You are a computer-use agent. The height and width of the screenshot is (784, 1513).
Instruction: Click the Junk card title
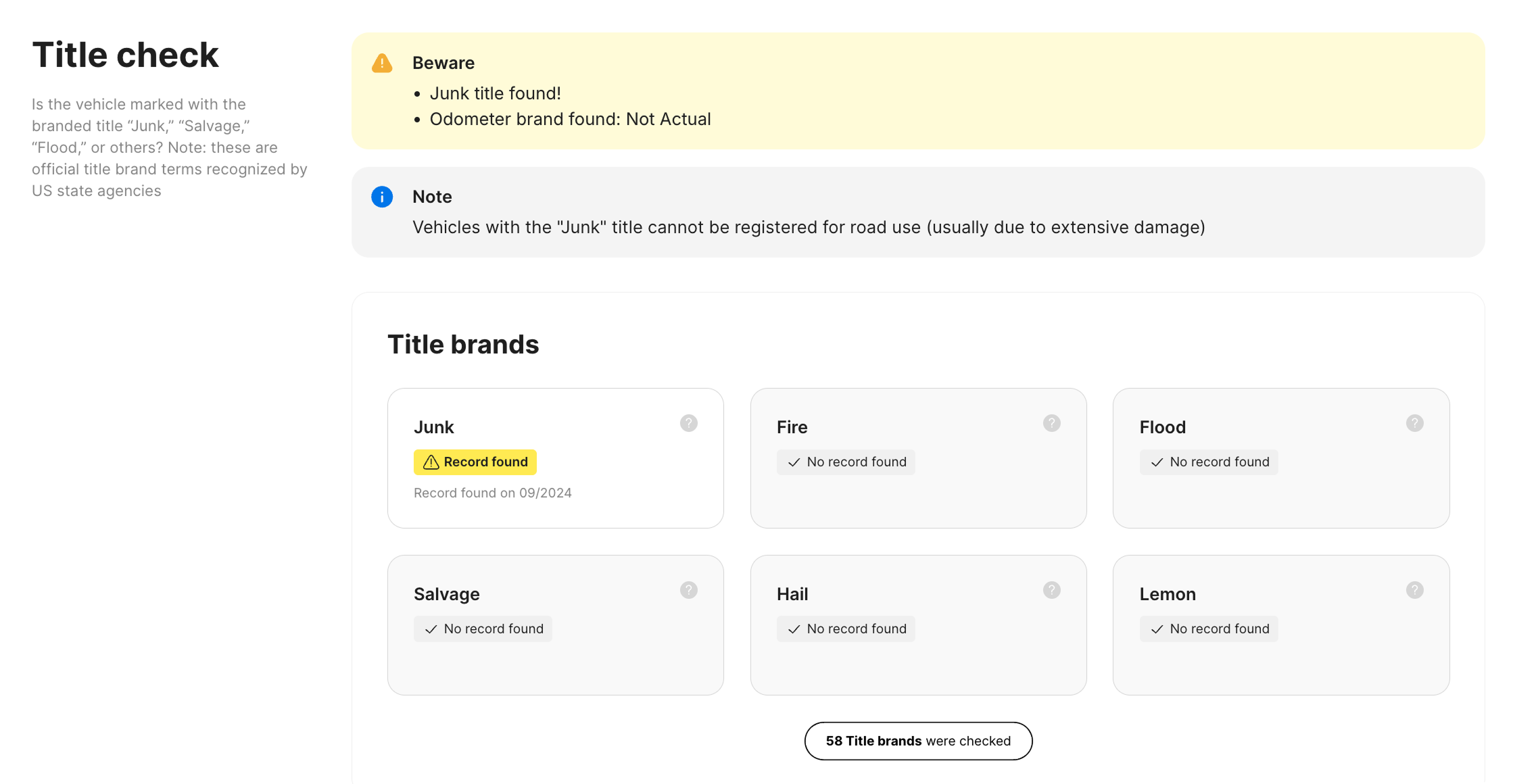tap(433, 427)
